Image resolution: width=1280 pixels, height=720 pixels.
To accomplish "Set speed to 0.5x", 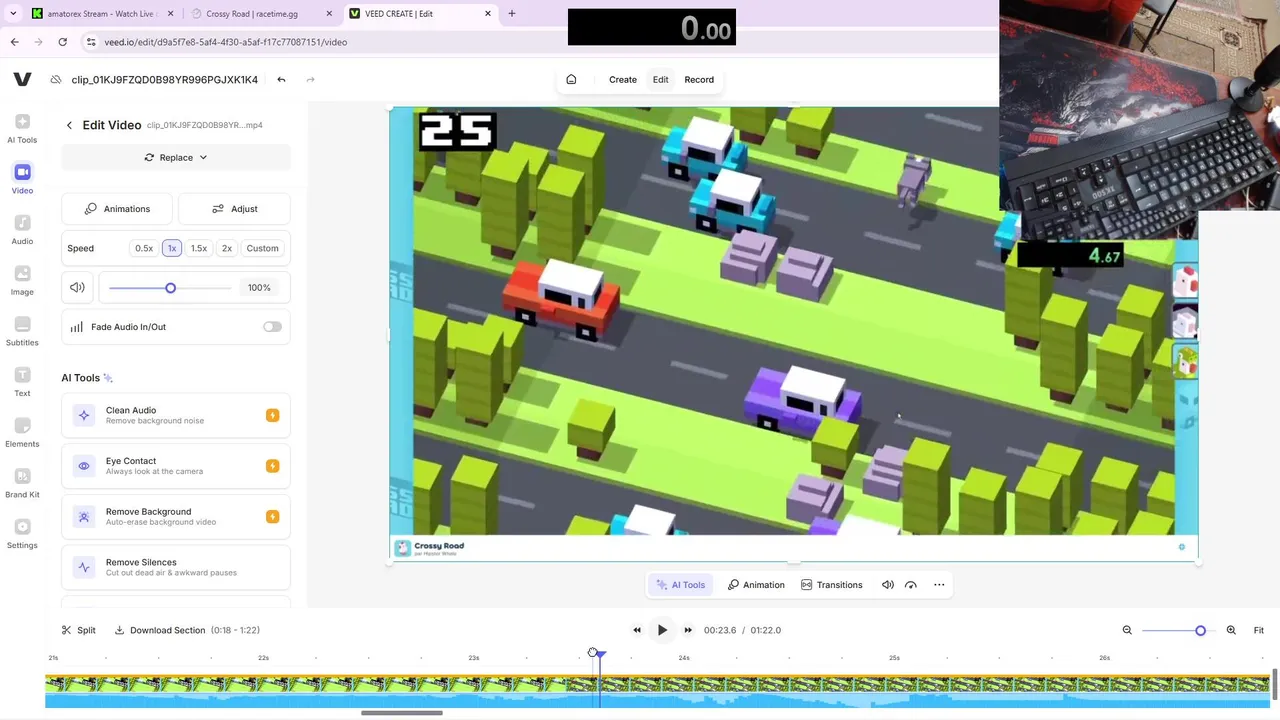I will [x=144, y=248].
